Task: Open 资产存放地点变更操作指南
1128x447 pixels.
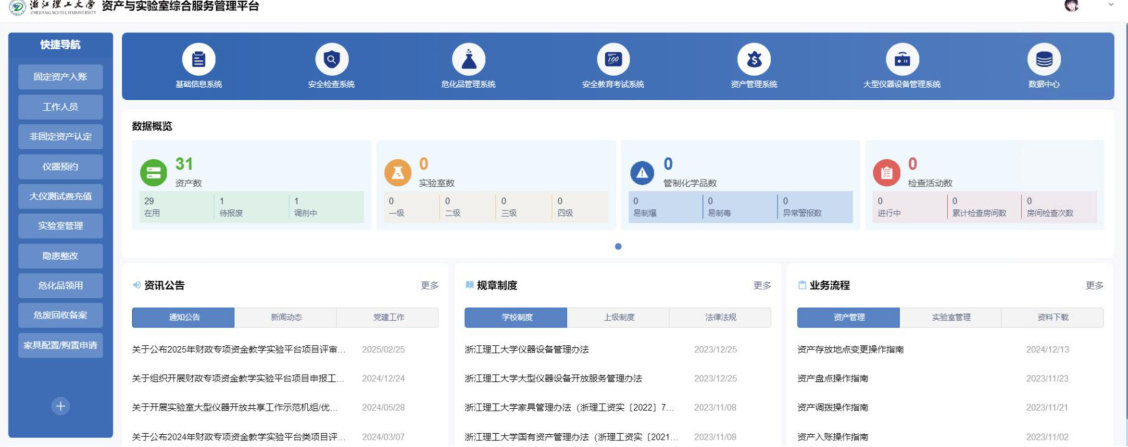Action: tap(850, 350)
